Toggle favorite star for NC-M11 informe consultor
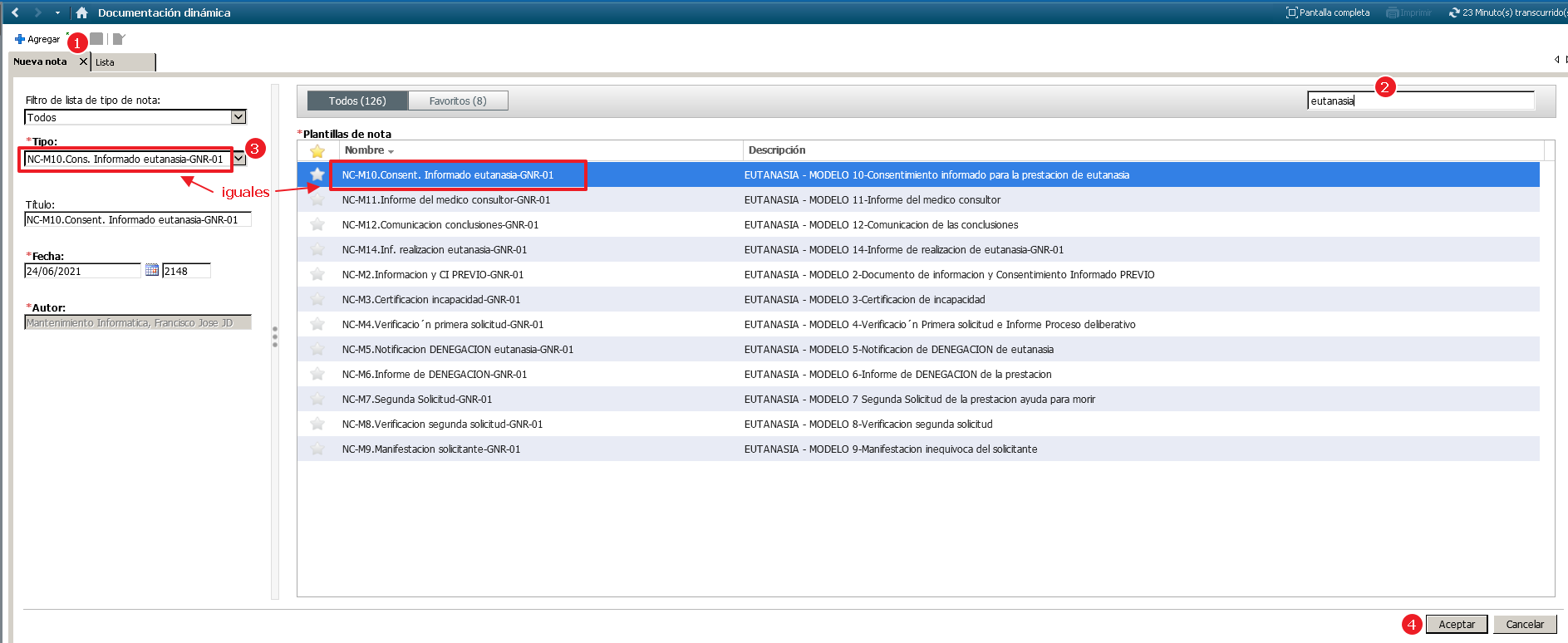Image resolution: width=1568 pixels, height=643 pixels. [x=317, y=199]
